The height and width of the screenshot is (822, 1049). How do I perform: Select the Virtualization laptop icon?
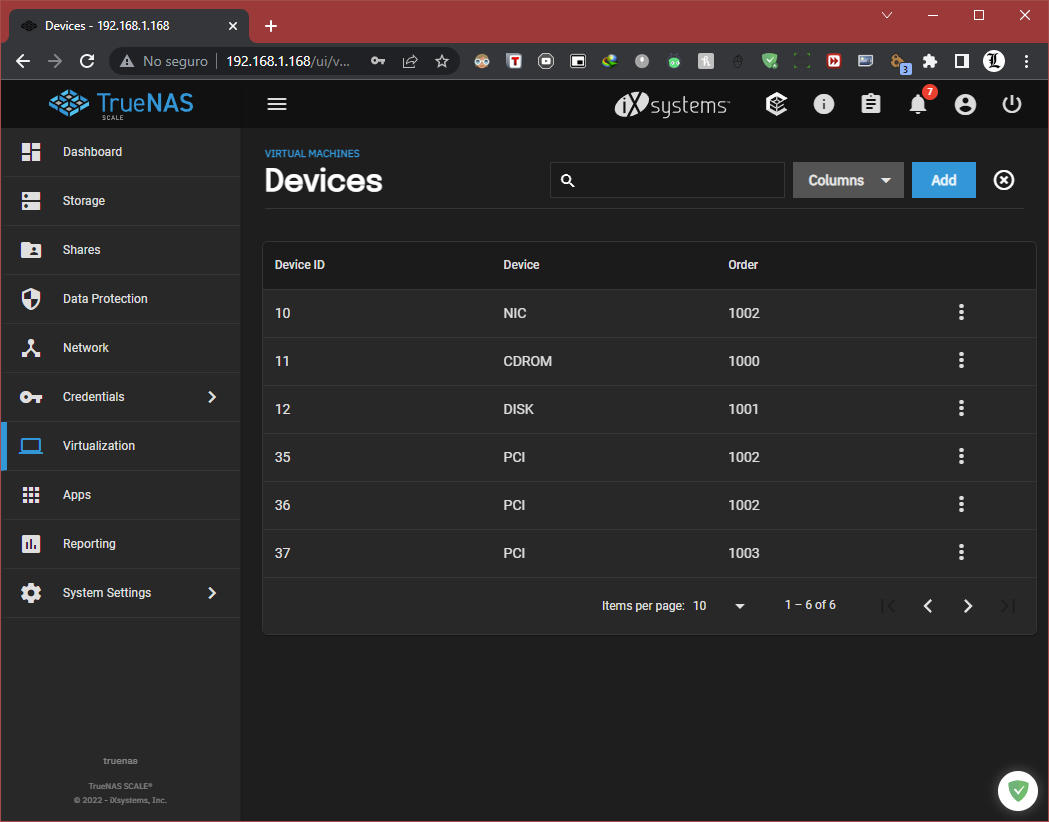[x=31, y=446]
